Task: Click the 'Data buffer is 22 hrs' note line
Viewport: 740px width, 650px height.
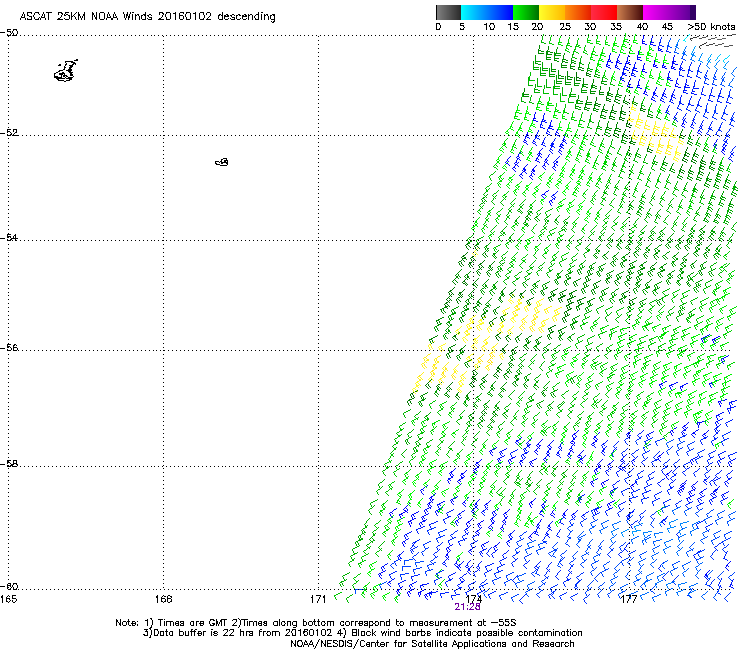Action: [362, 633]
